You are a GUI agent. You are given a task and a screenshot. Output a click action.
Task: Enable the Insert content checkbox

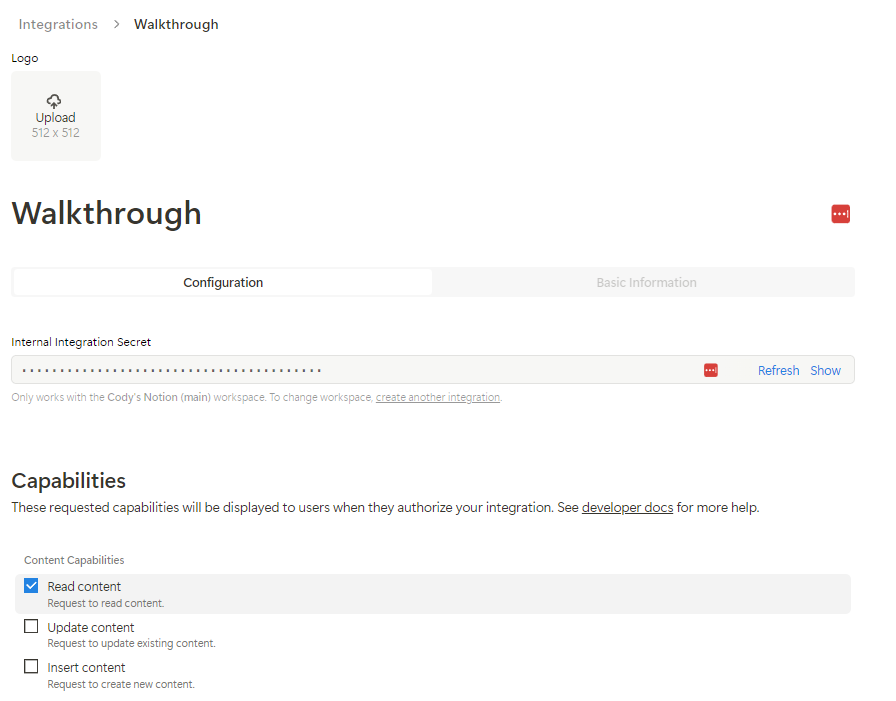31,667
